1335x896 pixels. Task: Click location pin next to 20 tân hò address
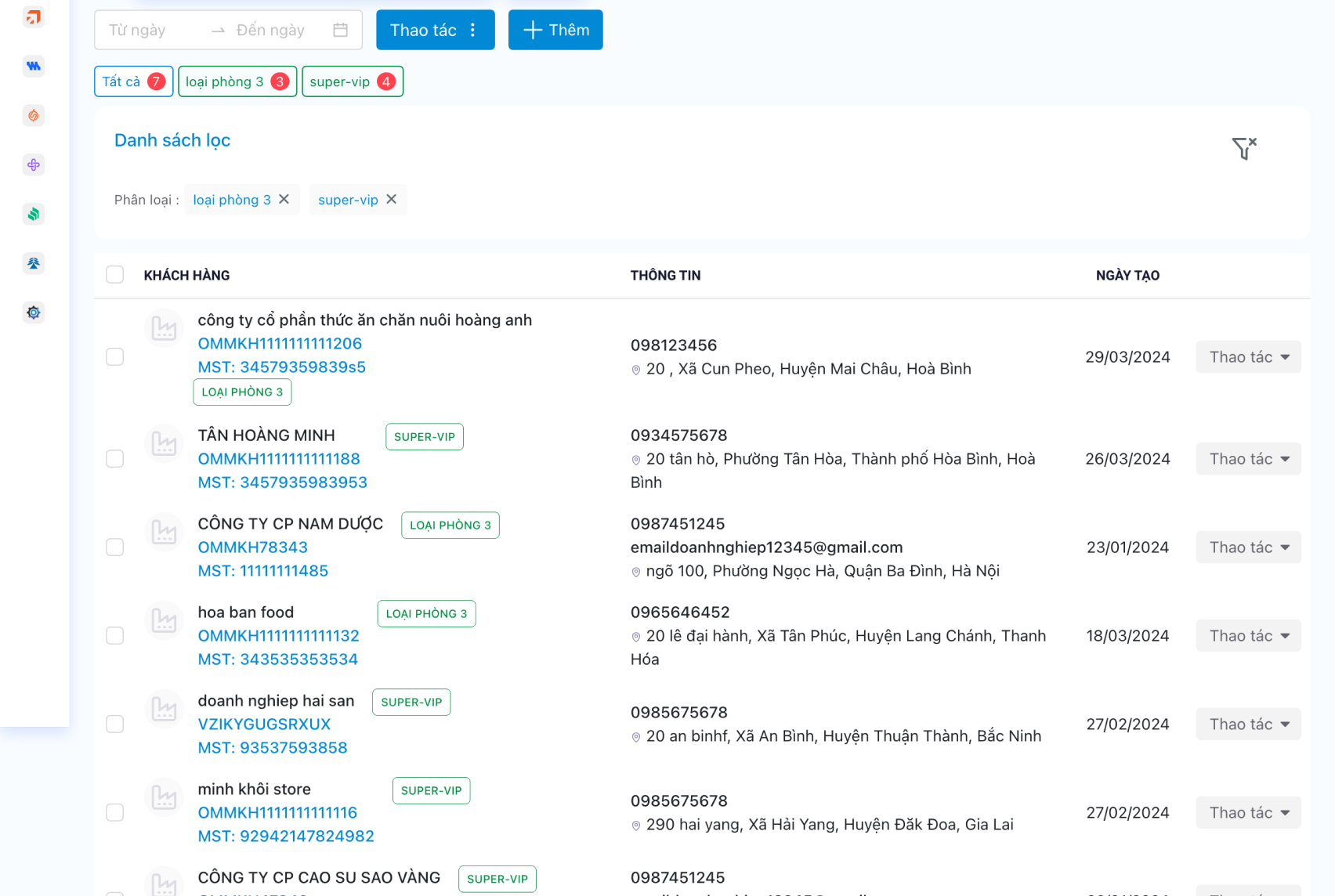click(x=636, y=460)
